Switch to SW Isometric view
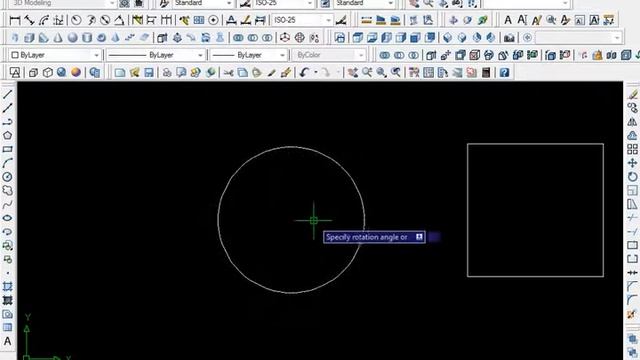Image resolution: width=640 pixels, height=360 pixels. (x=448, y=38)
